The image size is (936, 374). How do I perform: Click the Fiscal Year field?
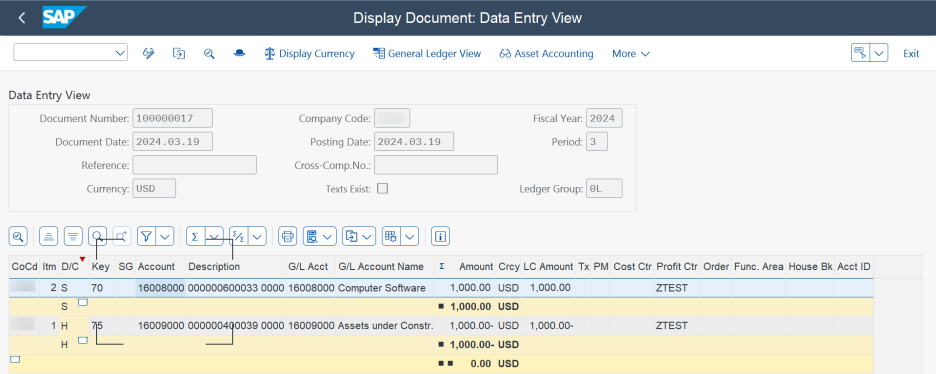(604, 118)
